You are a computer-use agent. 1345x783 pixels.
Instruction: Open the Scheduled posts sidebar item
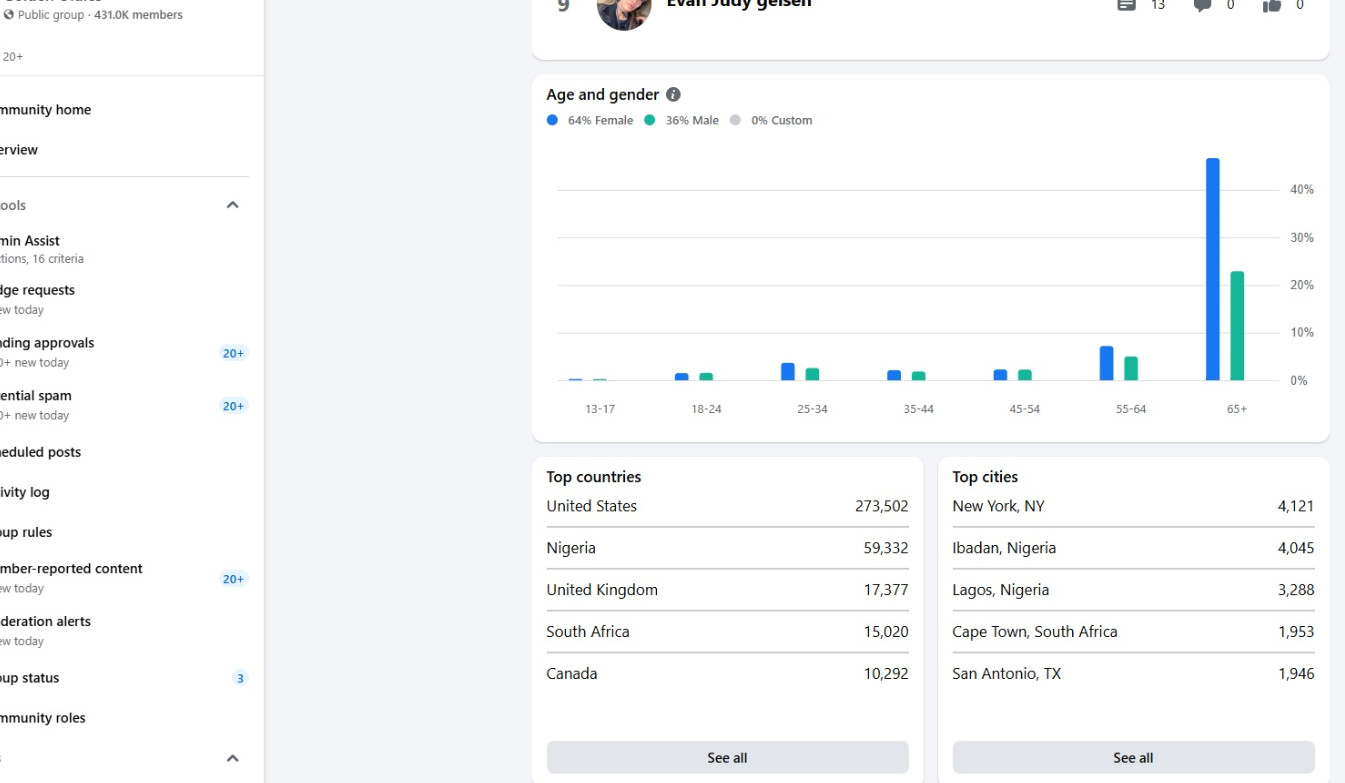pyautogui.click(x=40, y=452)
